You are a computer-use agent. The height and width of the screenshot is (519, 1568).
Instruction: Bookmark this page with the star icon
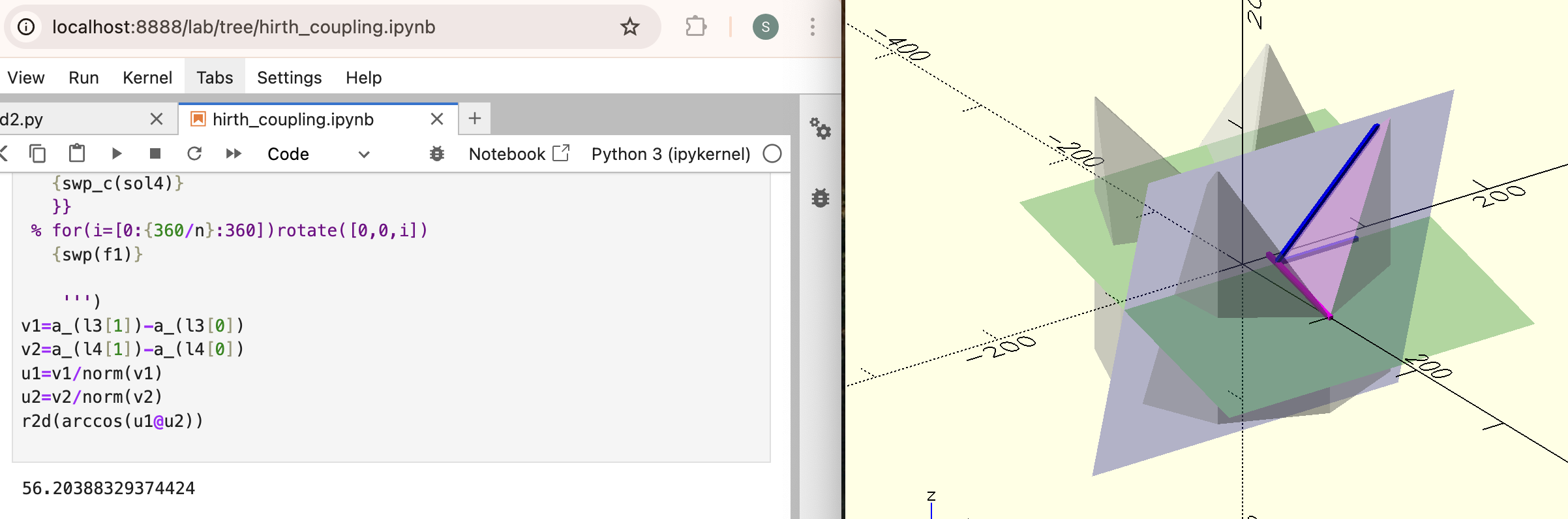[x=629, y=27]
